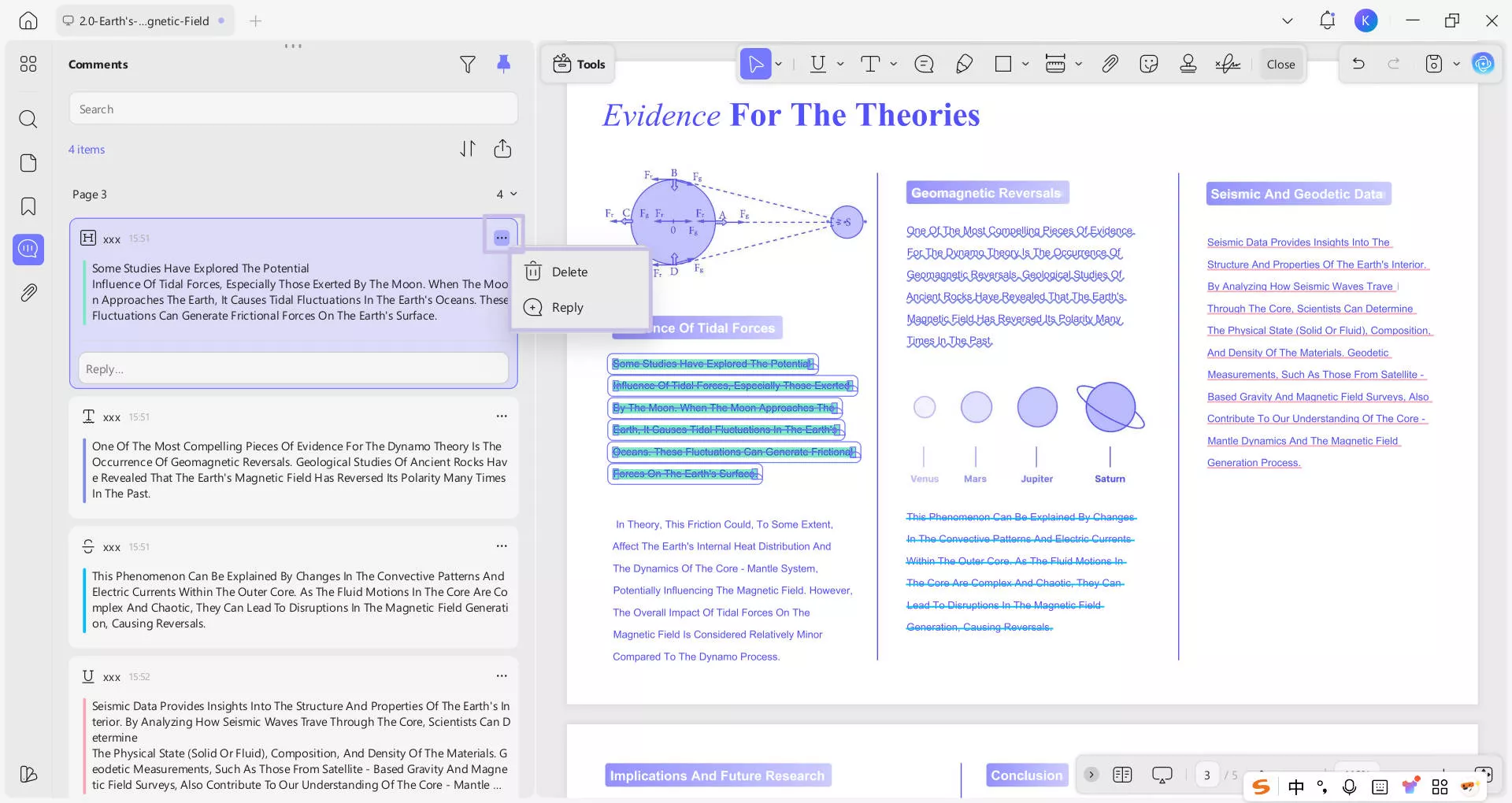1512x803 pixels.
Task: Open the attachments panel in left sidebar
Action: pyautogui.click(x=28, y=293)
